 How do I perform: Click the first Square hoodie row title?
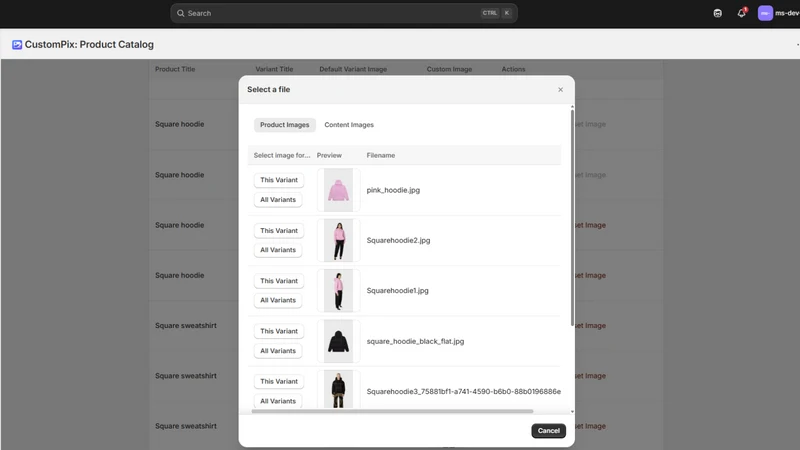[180, 124]
